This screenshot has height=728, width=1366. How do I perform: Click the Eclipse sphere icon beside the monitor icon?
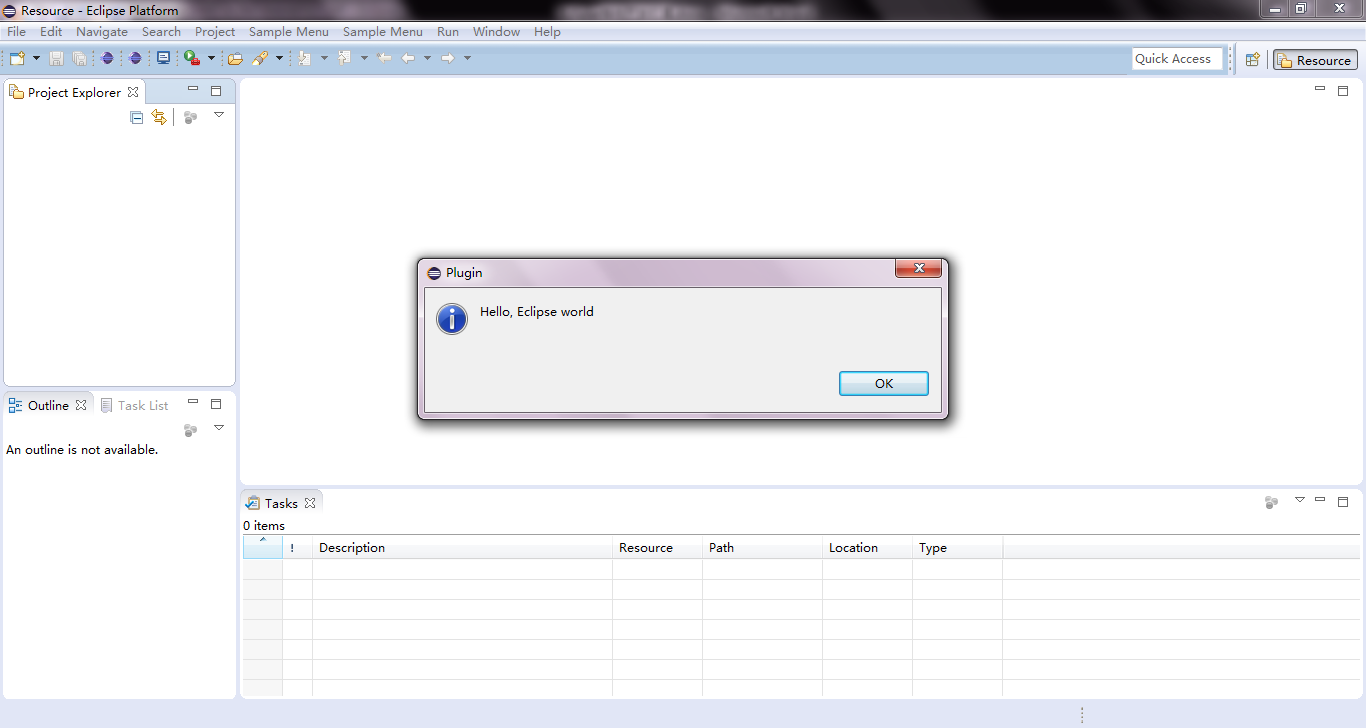(135, 59)
